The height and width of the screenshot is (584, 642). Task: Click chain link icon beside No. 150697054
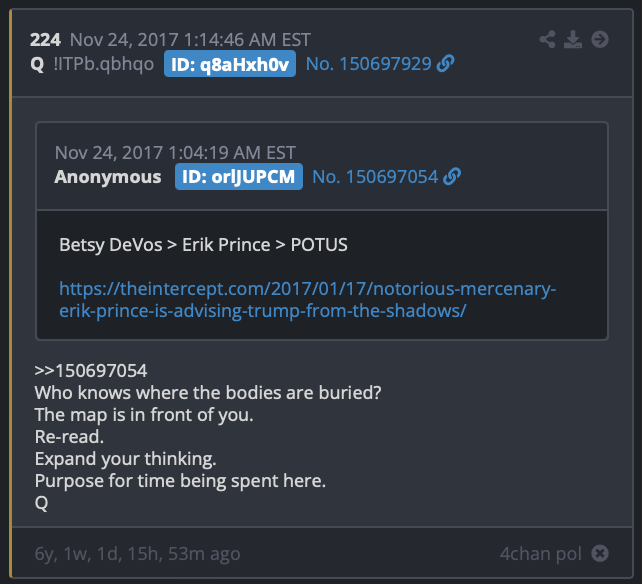[452, 177]
